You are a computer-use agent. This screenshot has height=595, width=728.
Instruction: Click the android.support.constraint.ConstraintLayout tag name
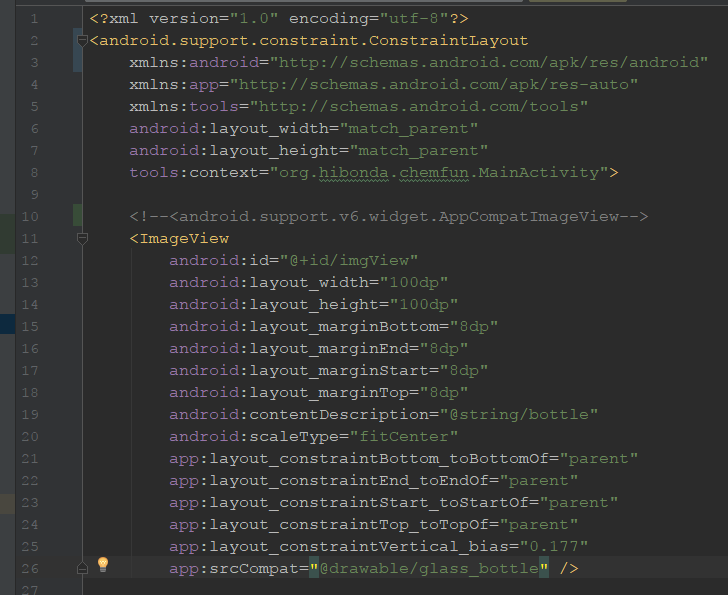tap(314, 41)
